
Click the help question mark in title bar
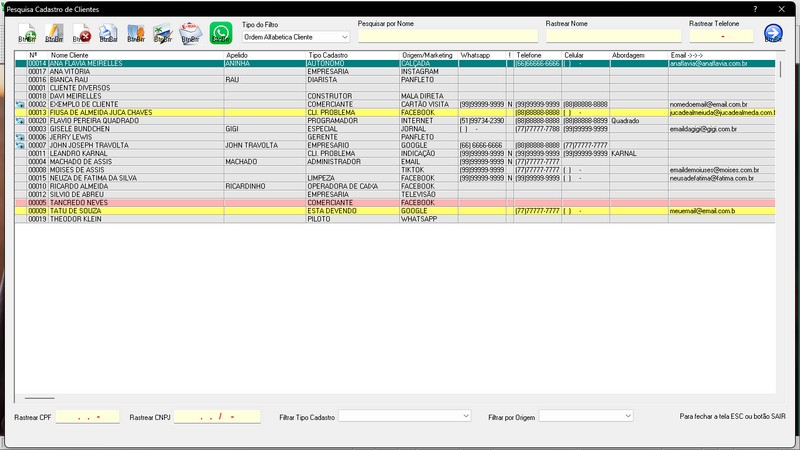[x=755, y=9]
